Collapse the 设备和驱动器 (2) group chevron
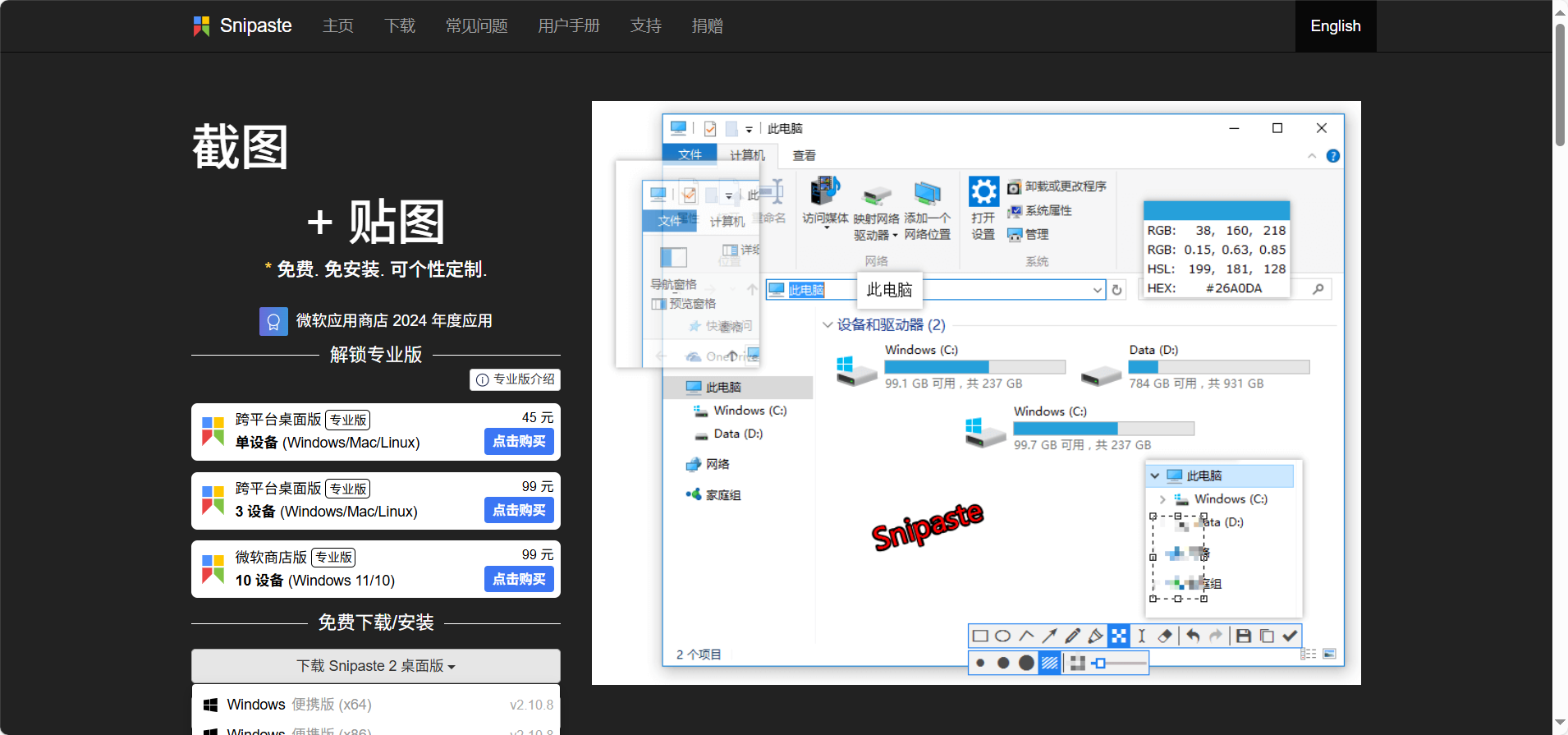1568x735 pixels. pyautogui.click(x=828, y=325)
